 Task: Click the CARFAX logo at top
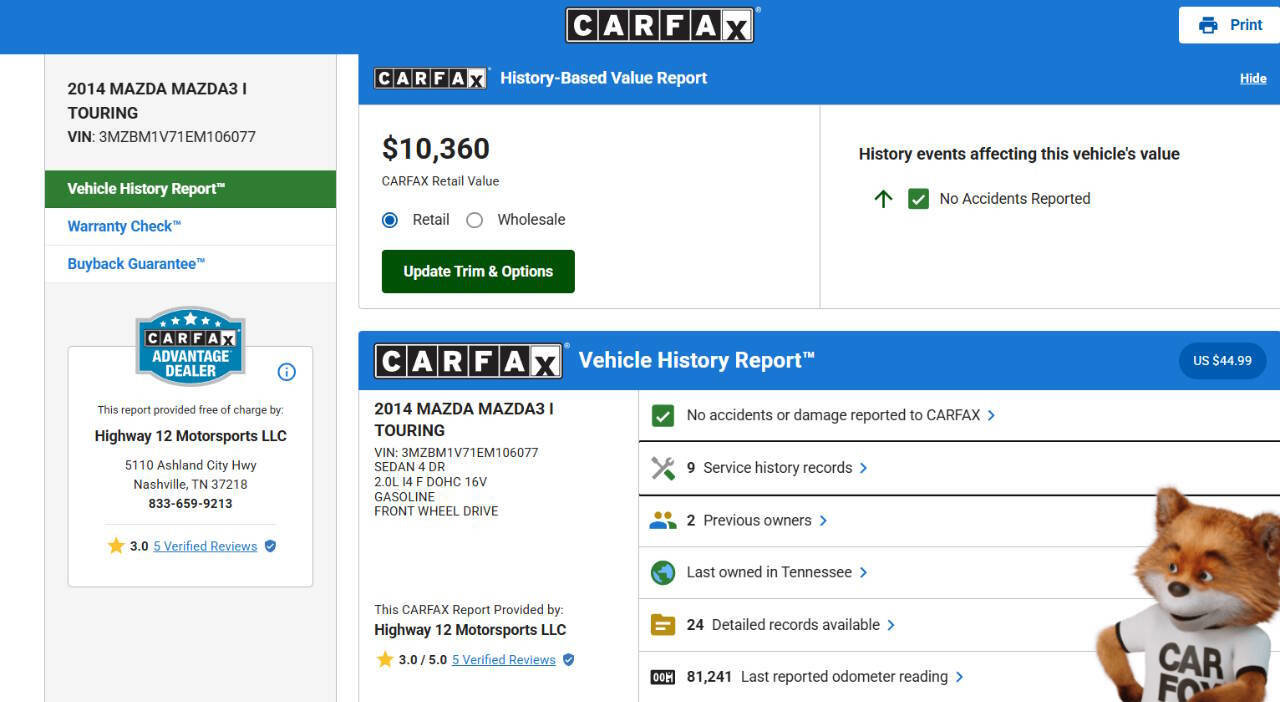(659, 24)
